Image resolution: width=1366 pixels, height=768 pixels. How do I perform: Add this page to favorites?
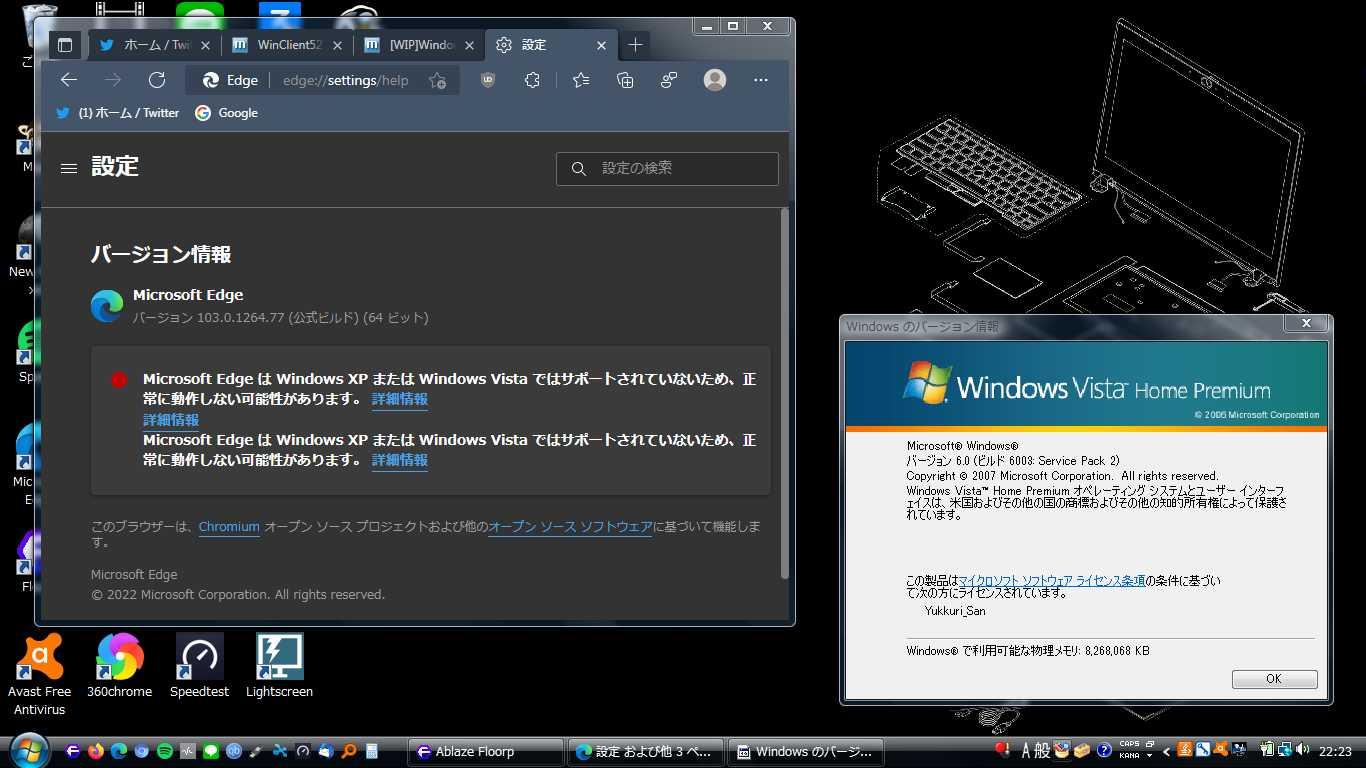[437, 80]
